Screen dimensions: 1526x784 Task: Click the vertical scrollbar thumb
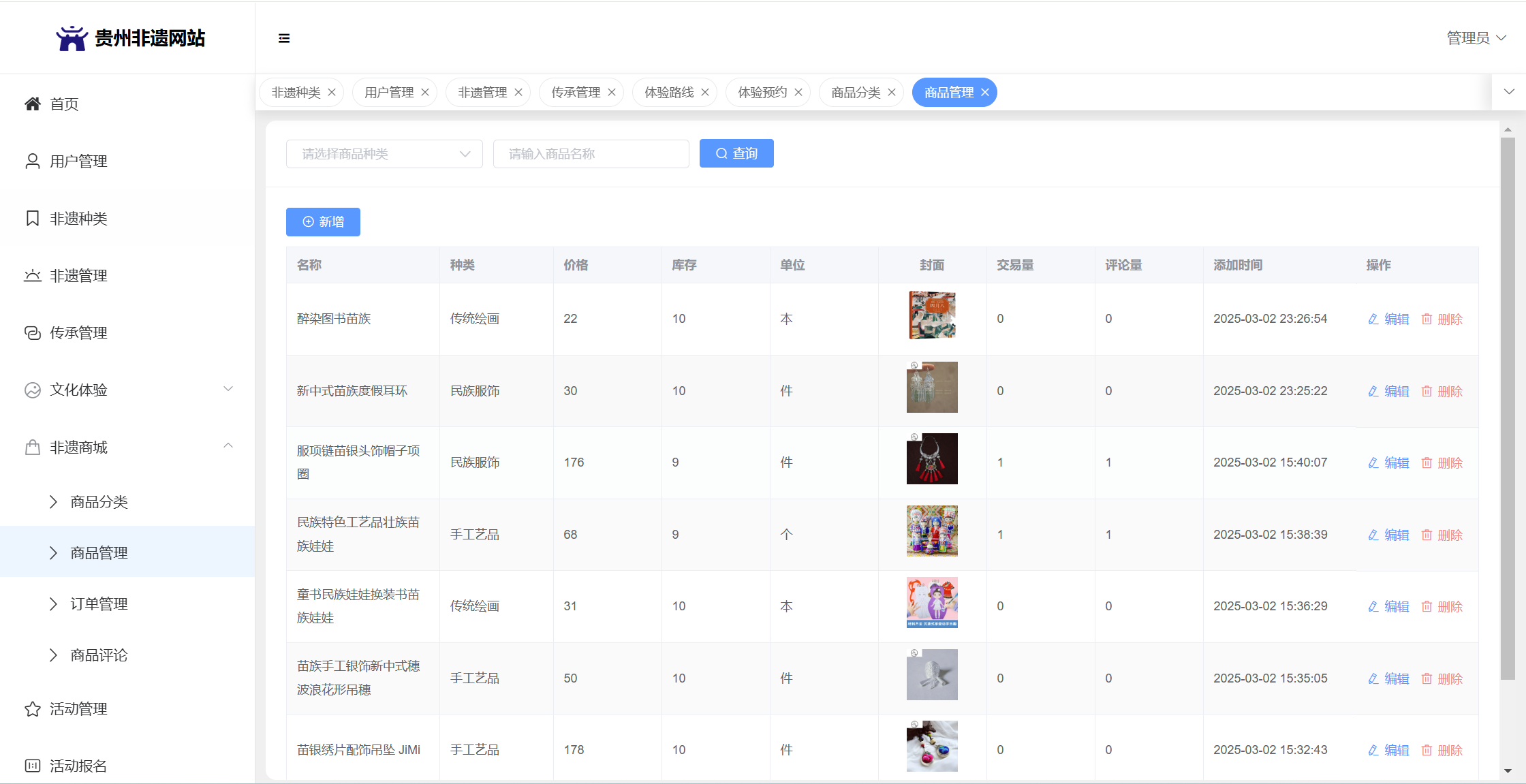(1508, 409)
